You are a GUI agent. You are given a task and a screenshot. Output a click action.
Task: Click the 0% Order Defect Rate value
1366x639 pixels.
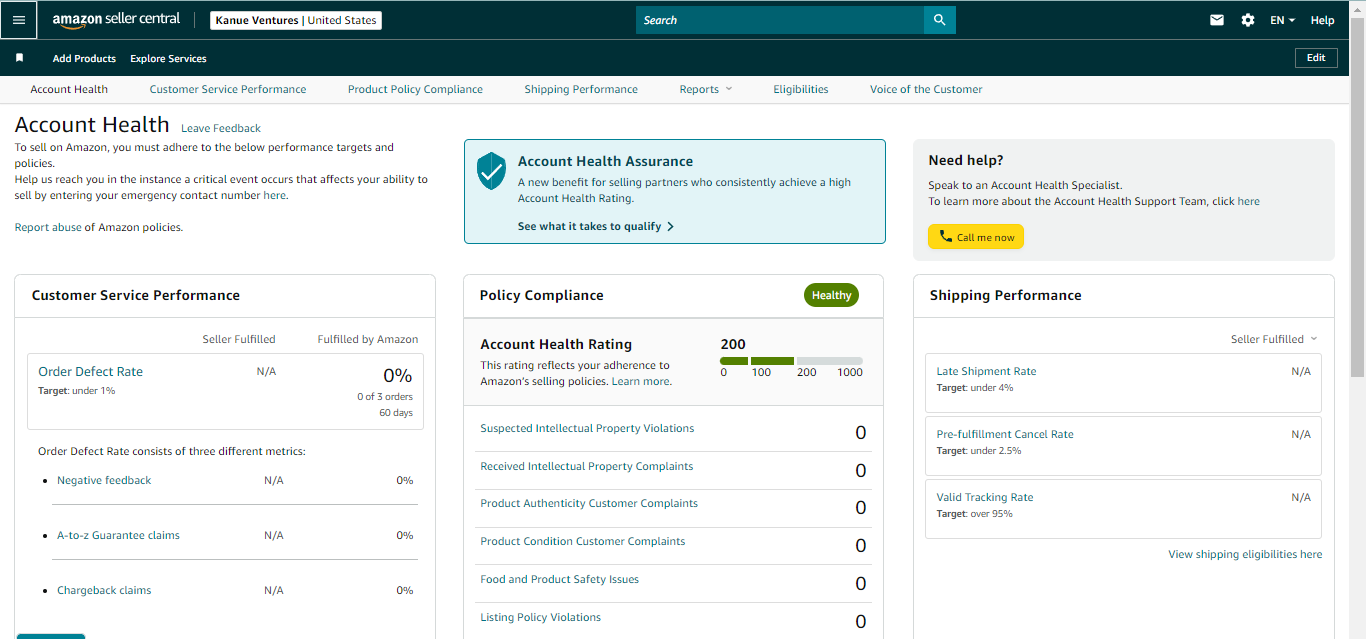coord(398,376)
